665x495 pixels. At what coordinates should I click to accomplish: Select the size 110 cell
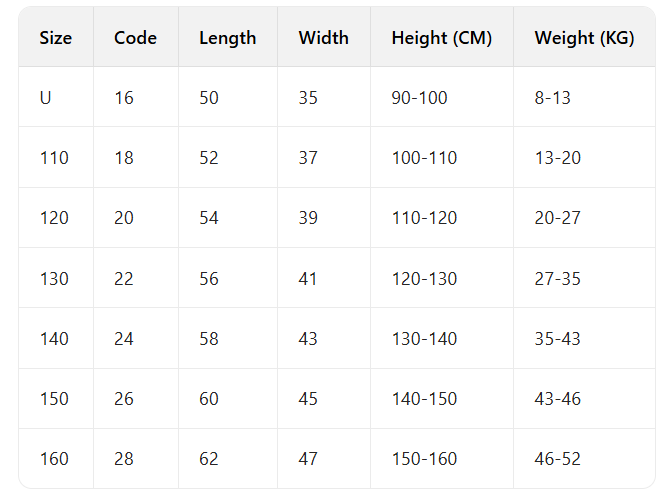(x=54, y=158)
